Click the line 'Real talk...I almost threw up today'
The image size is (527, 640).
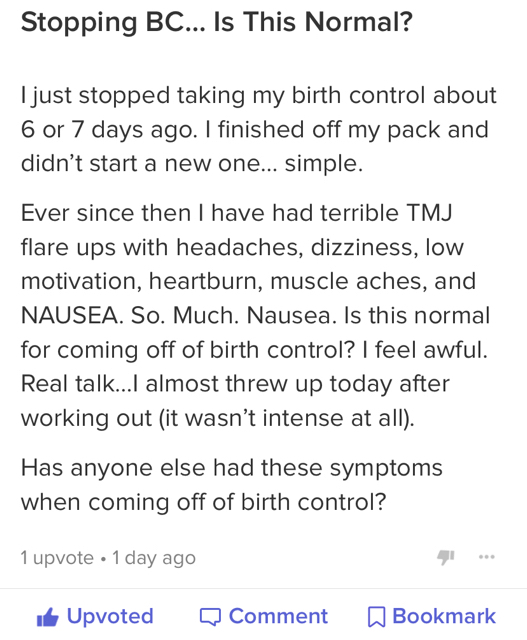pyautogui.click(x=235, y=384)
